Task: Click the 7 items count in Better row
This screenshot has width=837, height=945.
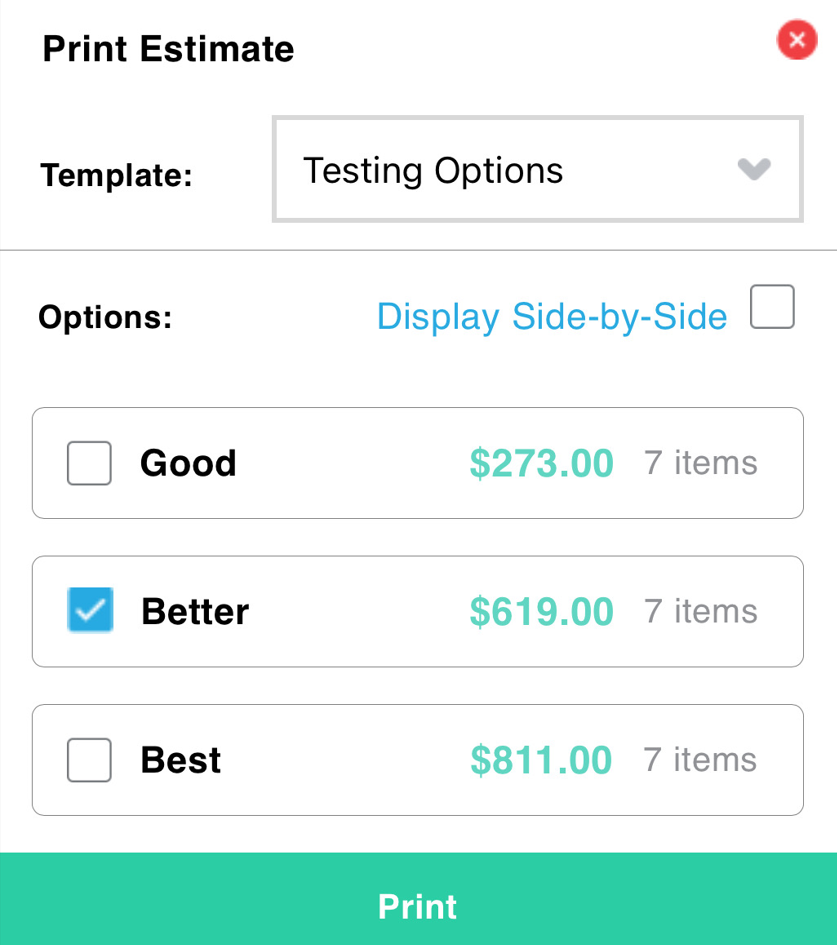Action: (700, 611)
